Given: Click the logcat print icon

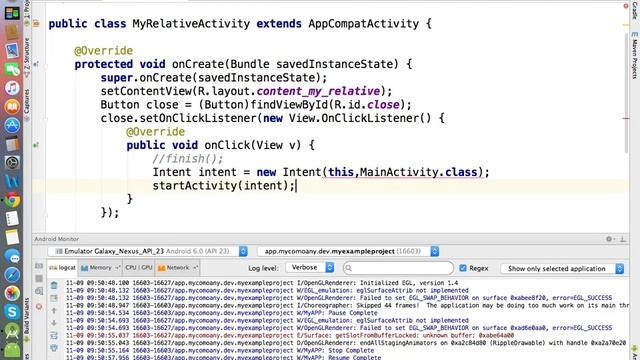Looking at the screenshot, I should (x=54, y=348).
